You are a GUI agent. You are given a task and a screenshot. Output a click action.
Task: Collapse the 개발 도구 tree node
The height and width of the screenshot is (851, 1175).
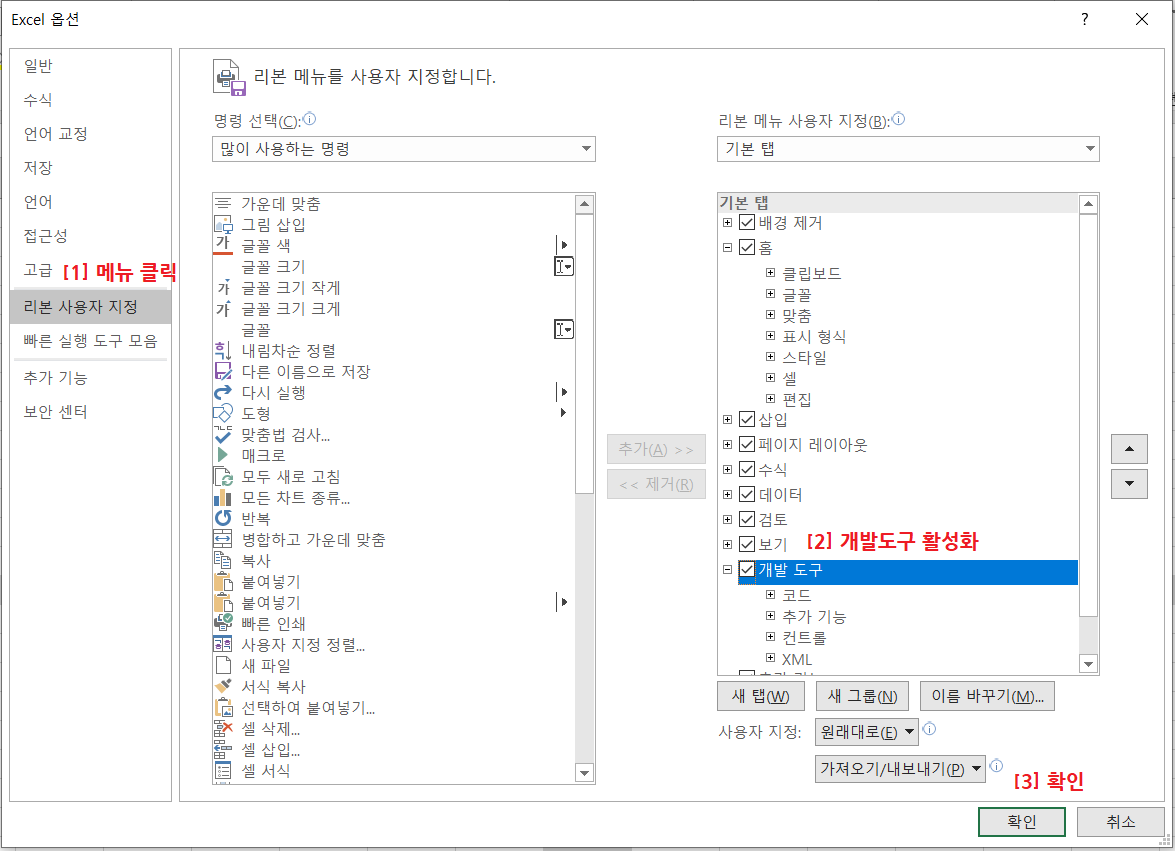pos(727,569)
